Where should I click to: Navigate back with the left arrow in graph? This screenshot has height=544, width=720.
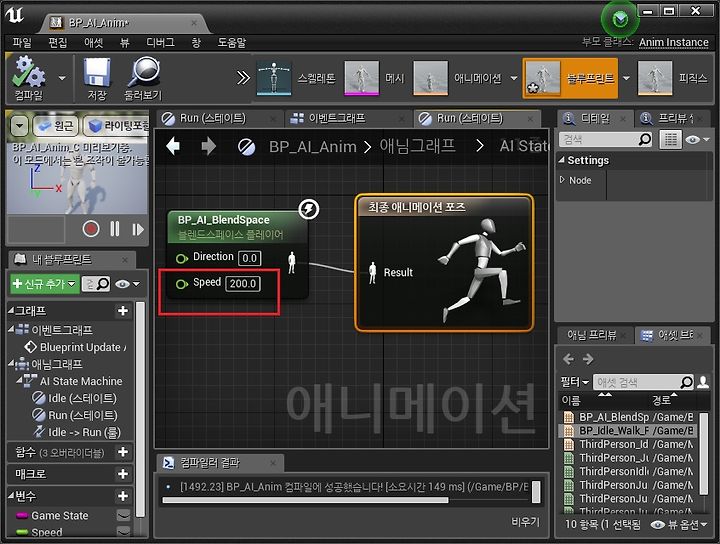[x=173, y=146]
